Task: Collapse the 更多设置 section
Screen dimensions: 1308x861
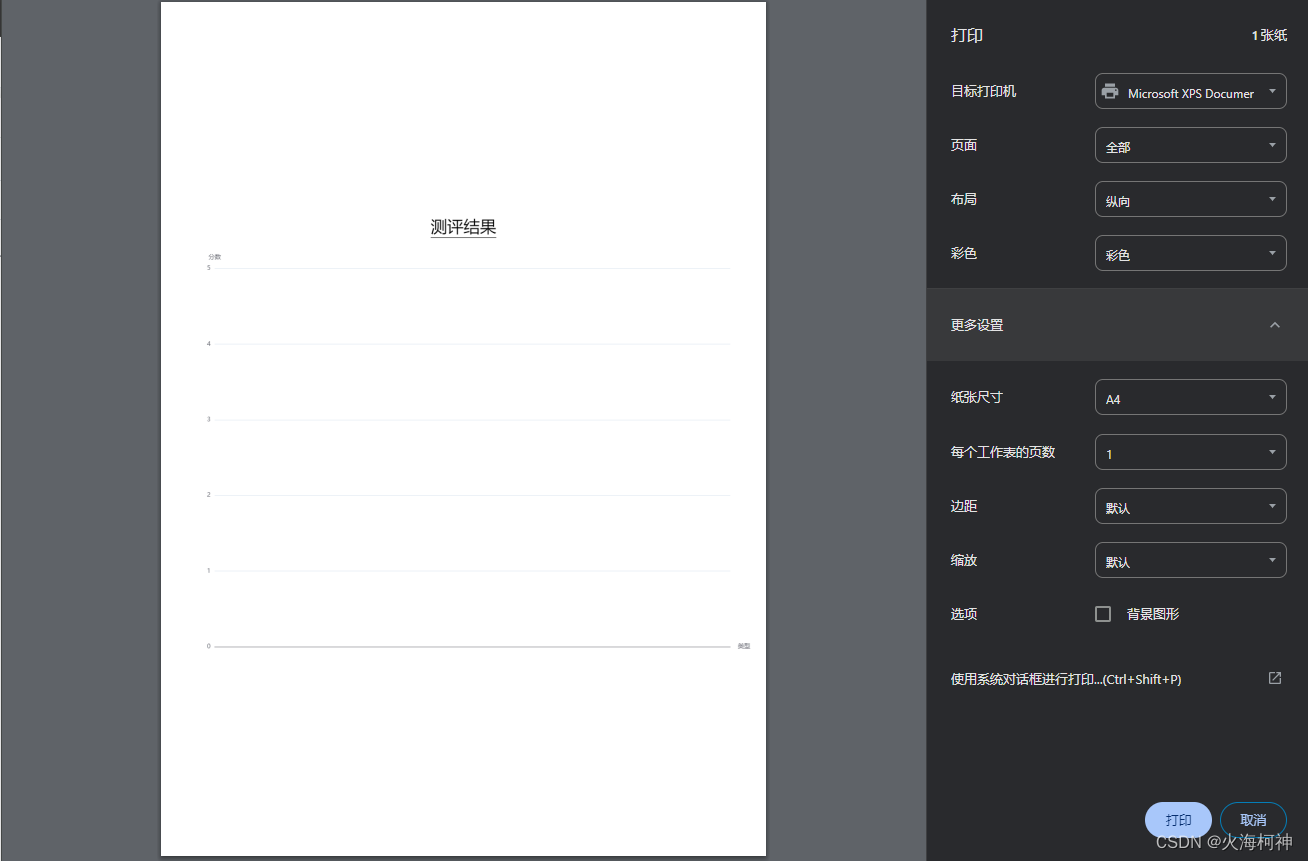Action: coord(1117,325)
